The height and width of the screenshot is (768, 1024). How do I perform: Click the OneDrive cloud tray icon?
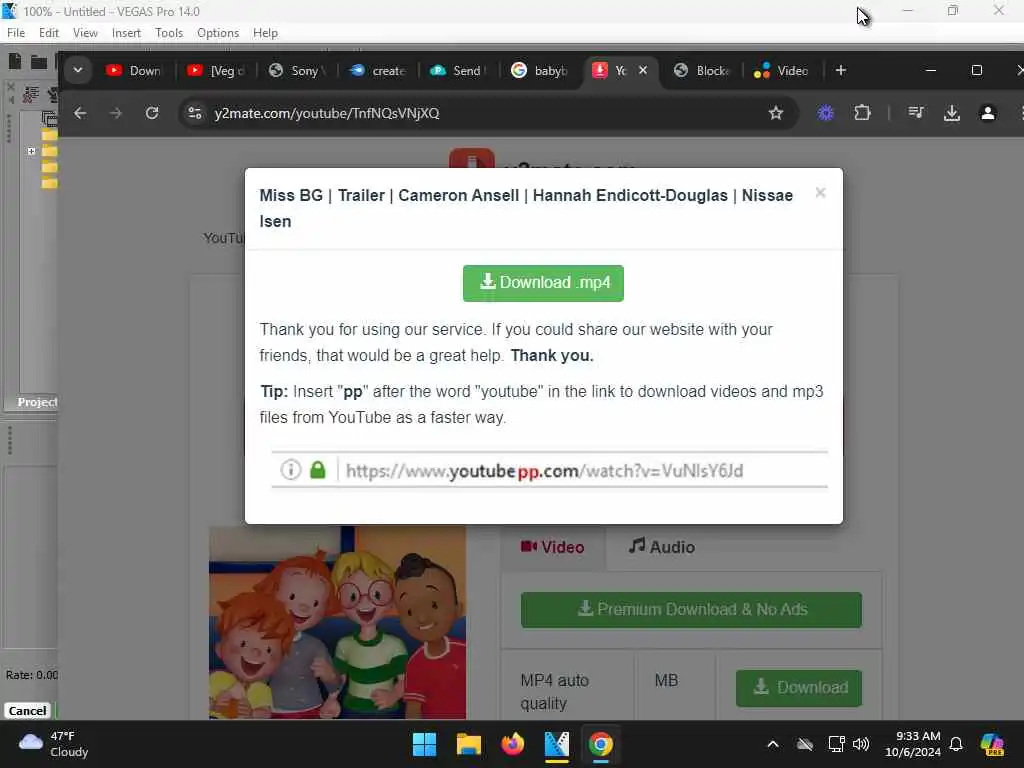coord(805,744)
